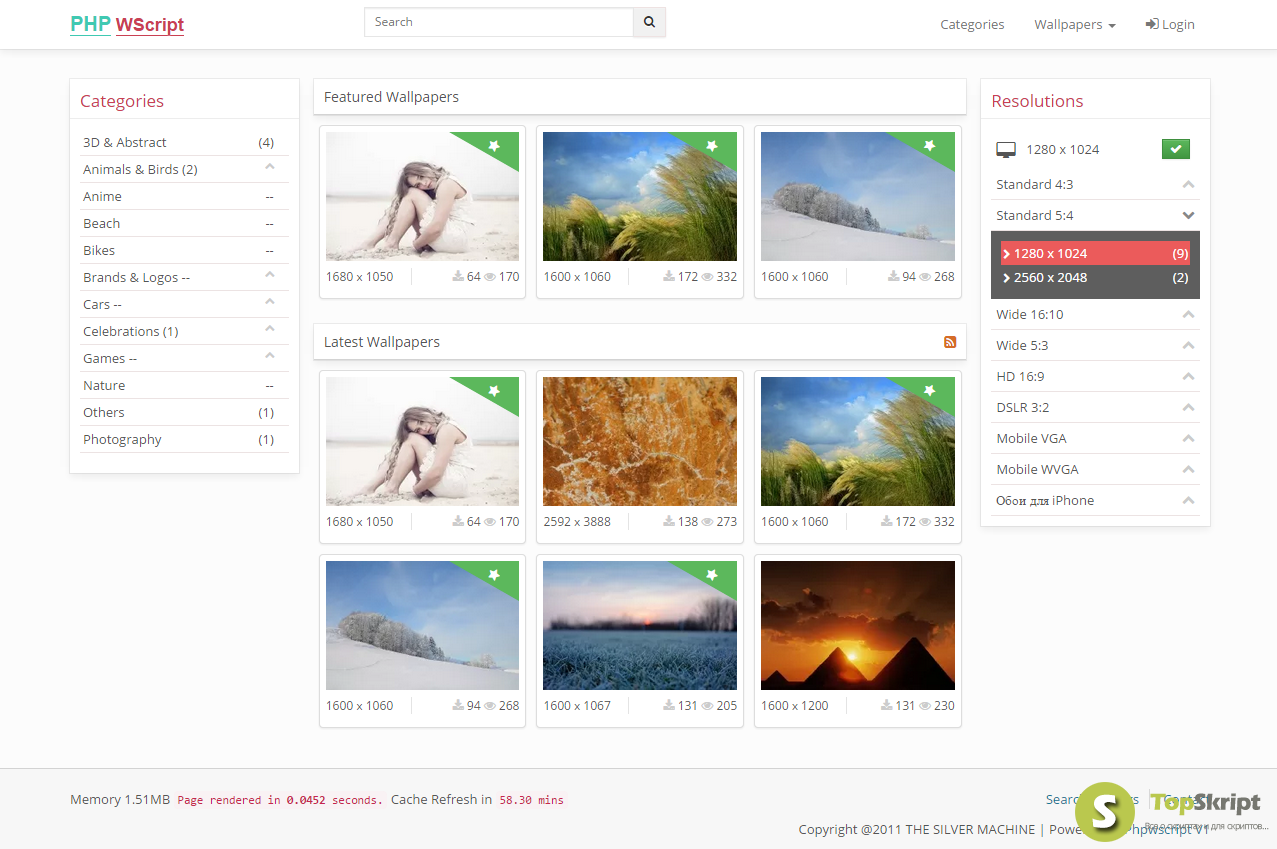Click the 2592 x 3888 resolution text
This screenshot has height=849, width=1277.
click(x=577, y=521)
